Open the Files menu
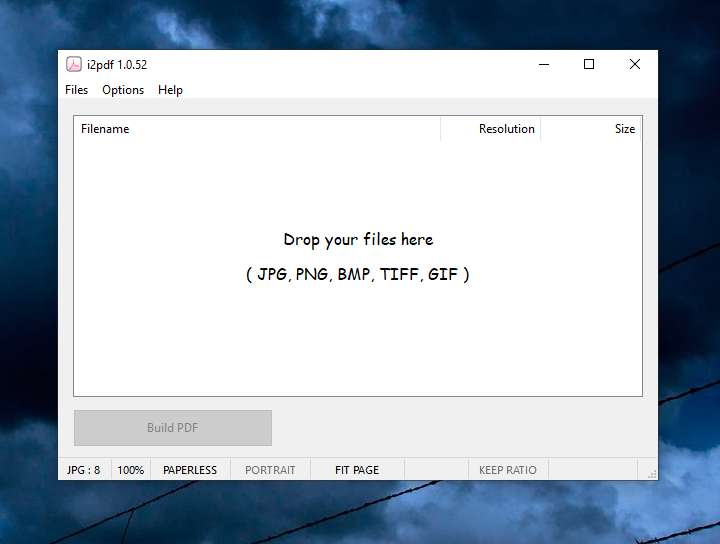This screenshot has width=720, height=544. click(76, 90)
